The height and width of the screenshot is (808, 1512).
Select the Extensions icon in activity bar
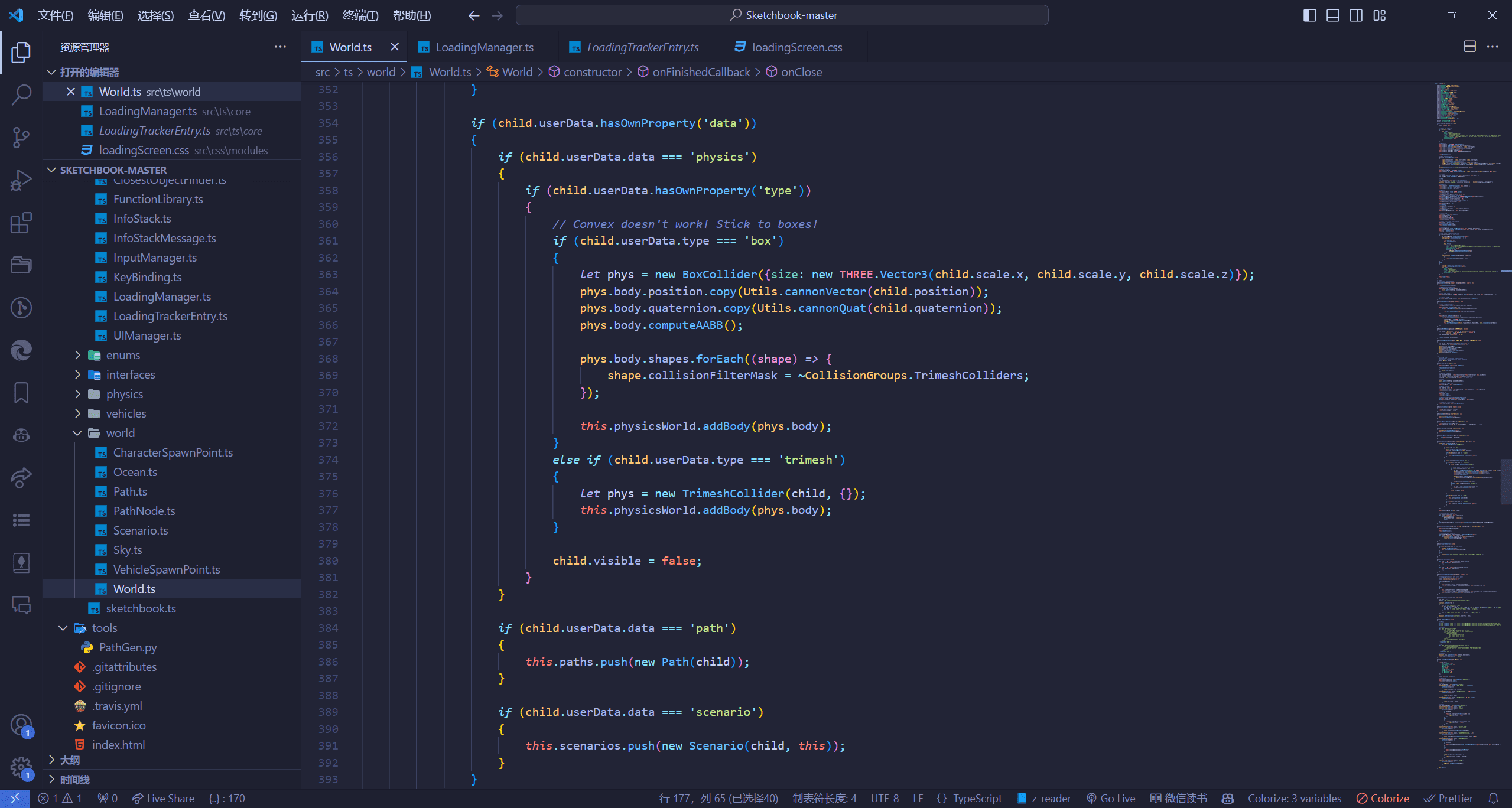pos(21,221)
